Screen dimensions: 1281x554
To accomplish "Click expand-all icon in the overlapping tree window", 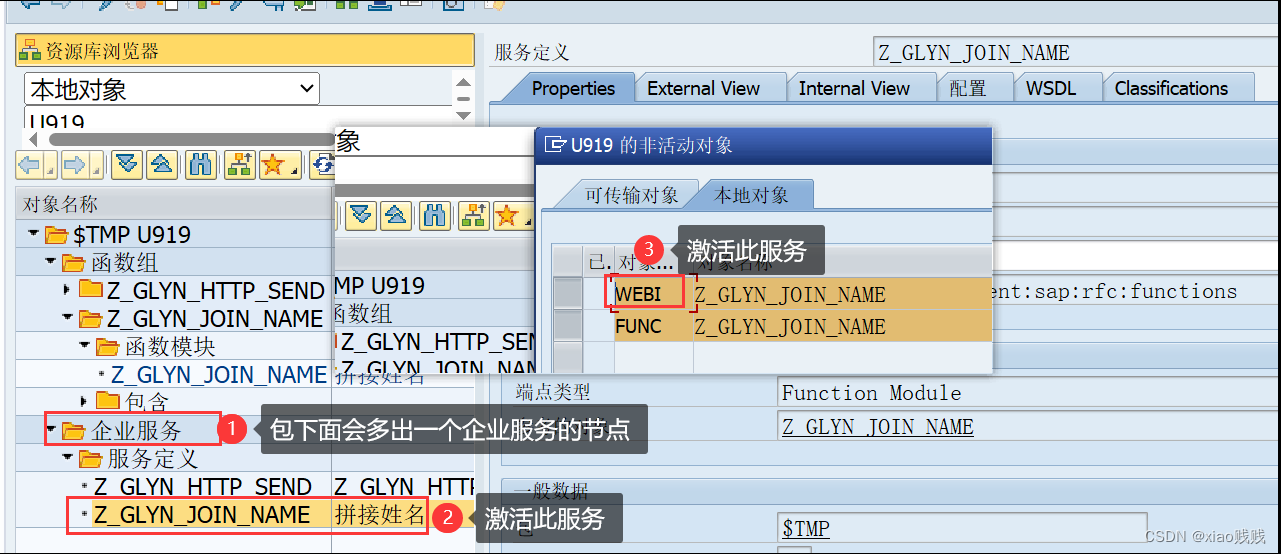I will (361, 214).
